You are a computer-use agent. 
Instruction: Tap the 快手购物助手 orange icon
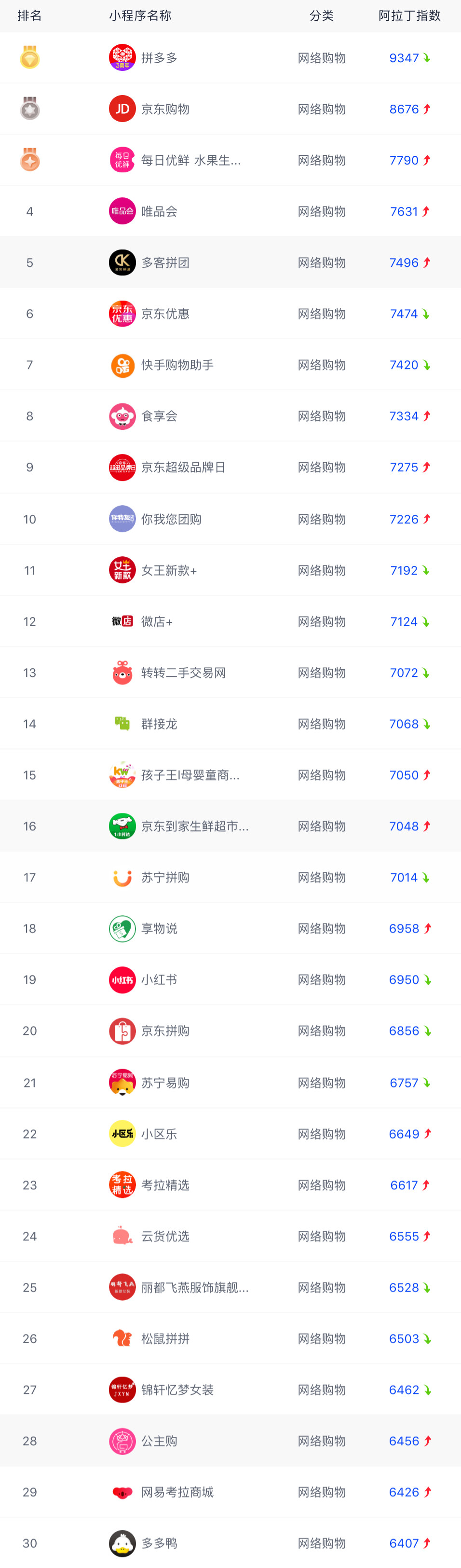[x=122, y=365]
